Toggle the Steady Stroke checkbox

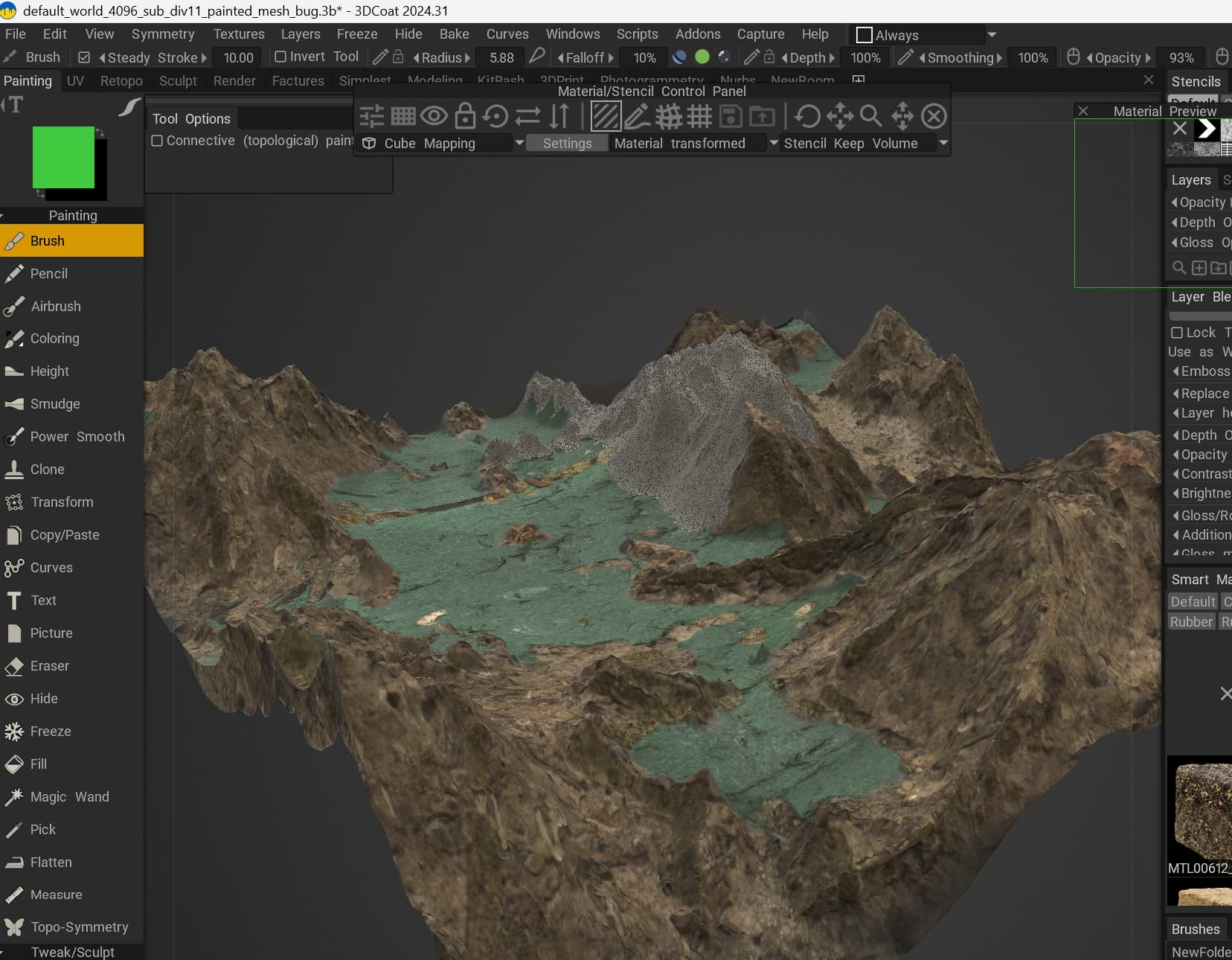tap(84, 57)
